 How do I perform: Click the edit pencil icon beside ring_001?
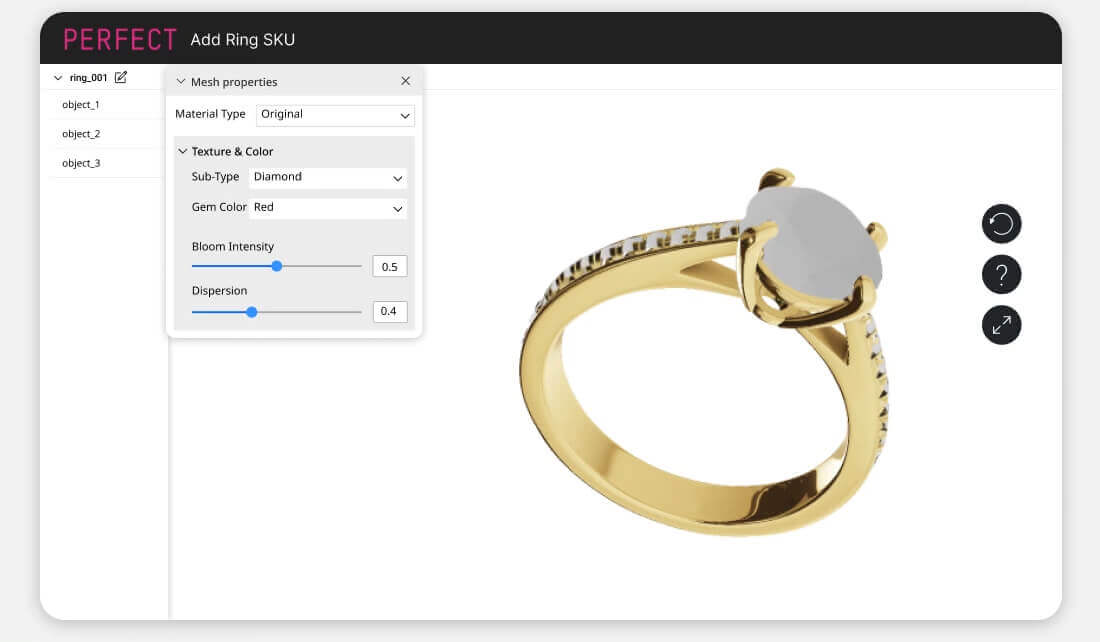tap(121, 77)
